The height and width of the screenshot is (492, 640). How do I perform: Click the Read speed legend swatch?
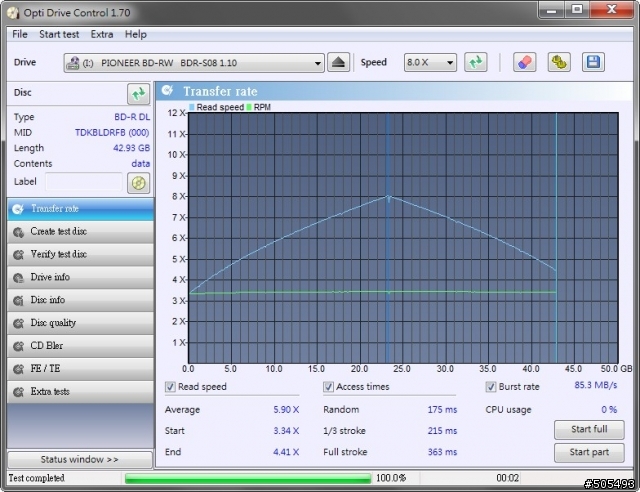192,107
